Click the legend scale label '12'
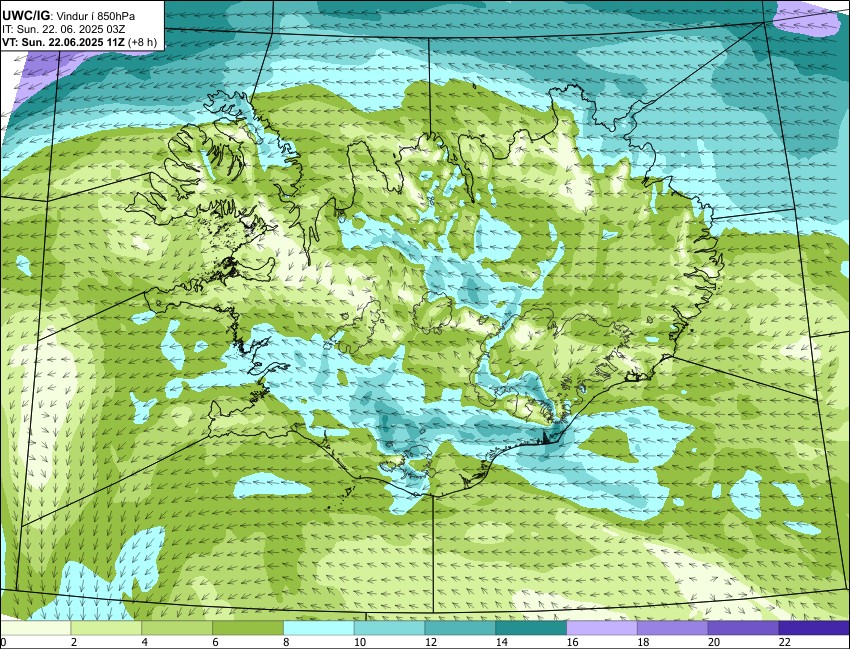Image resolution: width=850 pixels, height=649 pixels. coord(430,642)
